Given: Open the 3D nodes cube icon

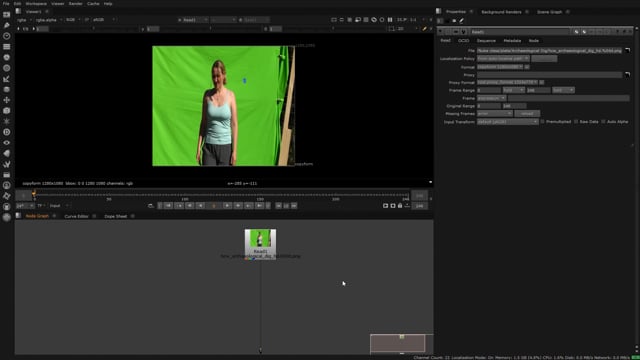Looking at the screenshot, I should click(7, 111).
